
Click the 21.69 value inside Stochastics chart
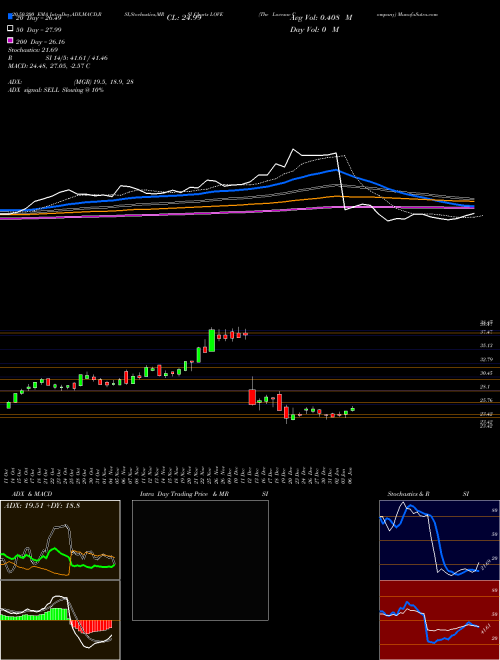484,565
